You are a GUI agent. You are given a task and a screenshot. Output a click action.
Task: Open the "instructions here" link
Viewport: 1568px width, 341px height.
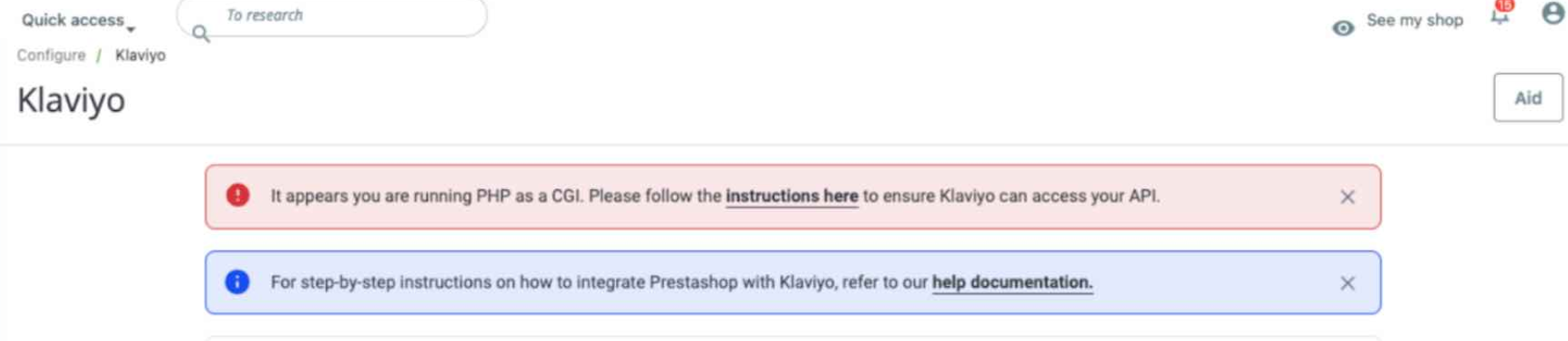792,196
